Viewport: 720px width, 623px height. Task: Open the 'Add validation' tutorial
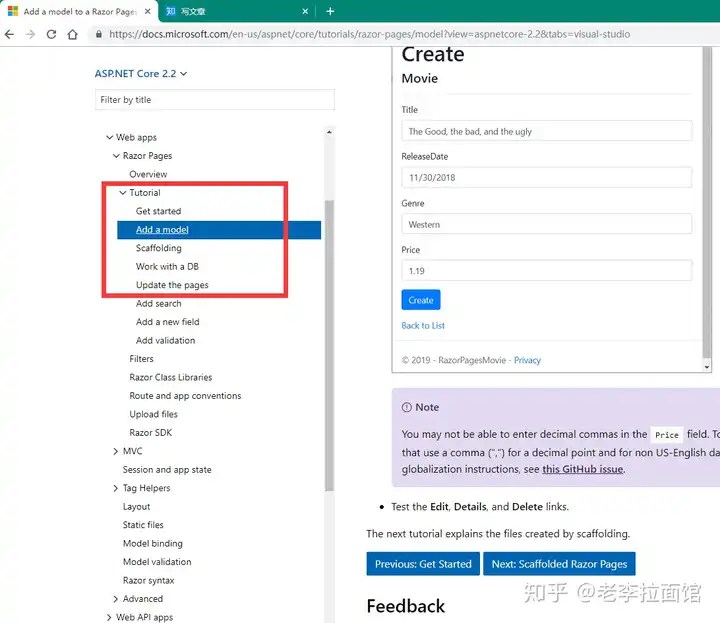[165, 340]
